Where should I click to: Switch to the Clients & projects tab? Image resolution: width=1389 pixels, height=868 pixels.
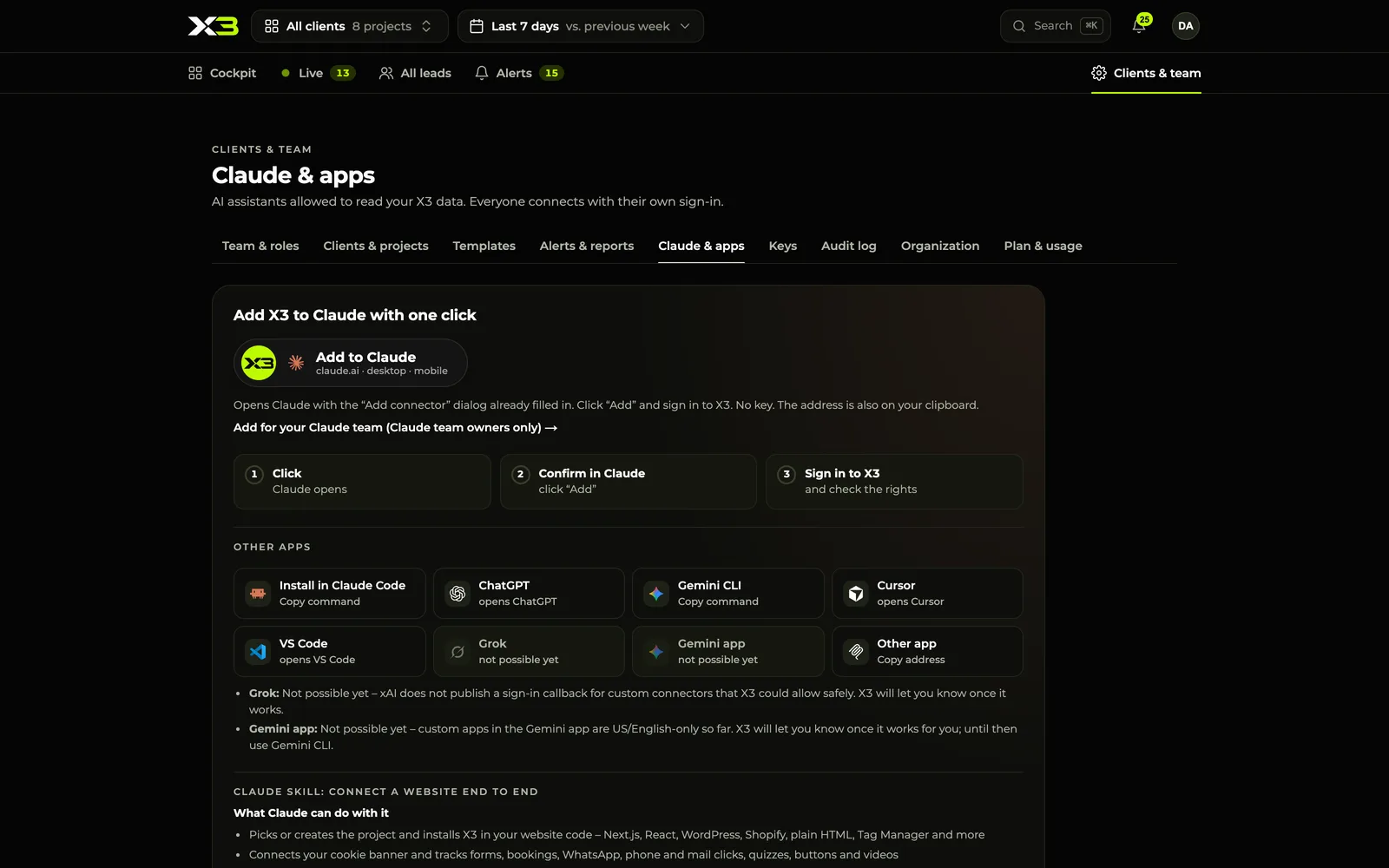376,246
